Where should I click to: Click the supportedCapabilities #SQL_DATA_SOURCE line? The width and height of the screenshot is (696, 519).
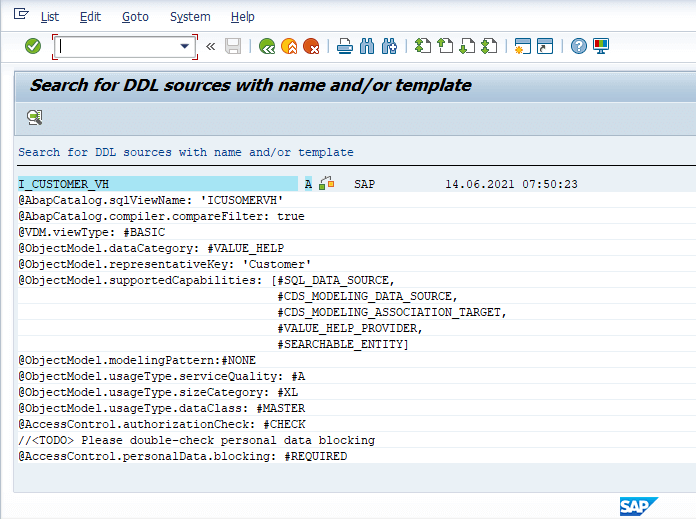206,280
